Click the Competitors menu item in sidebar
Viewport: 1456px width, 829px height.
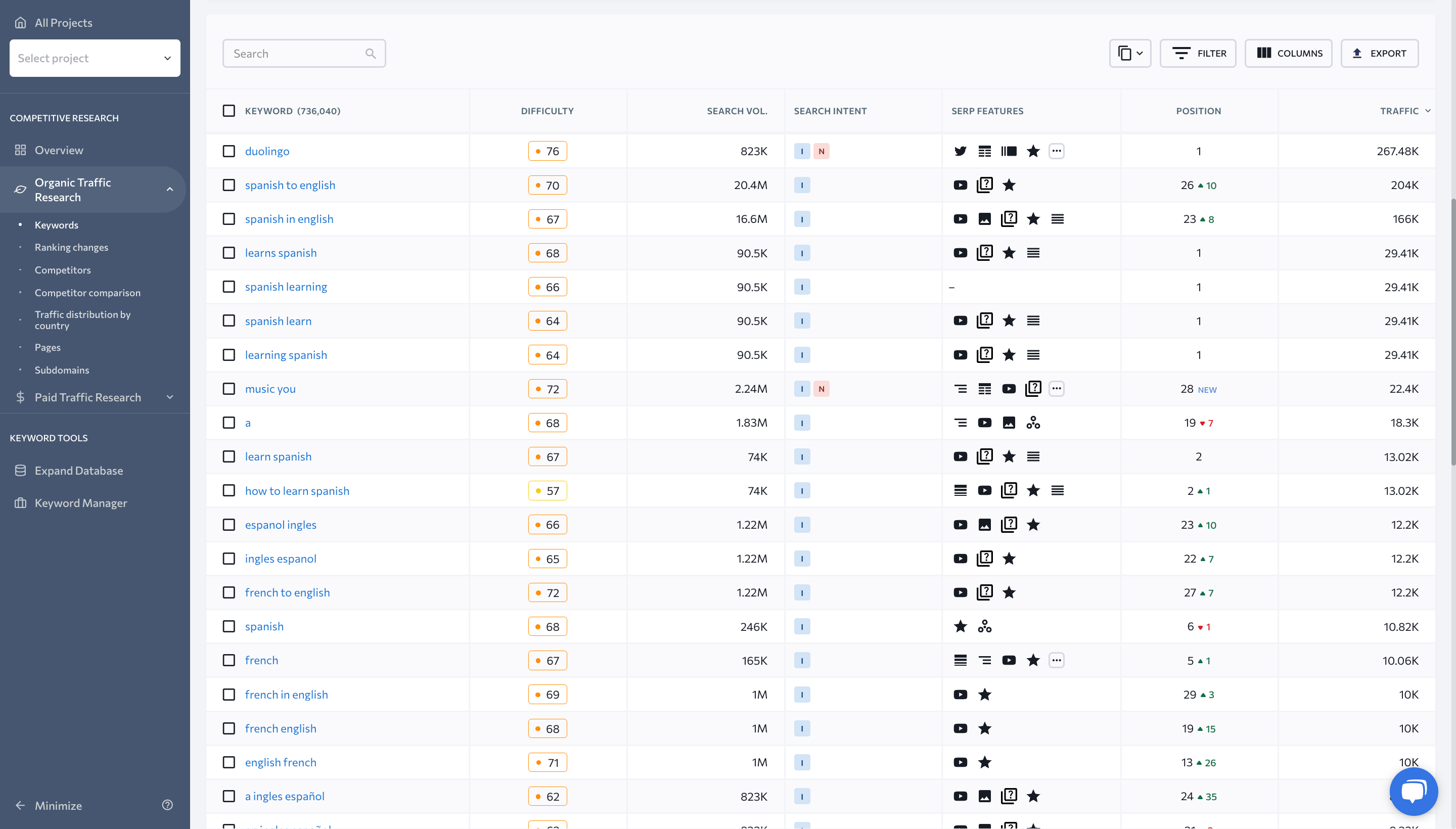[63, 270]
